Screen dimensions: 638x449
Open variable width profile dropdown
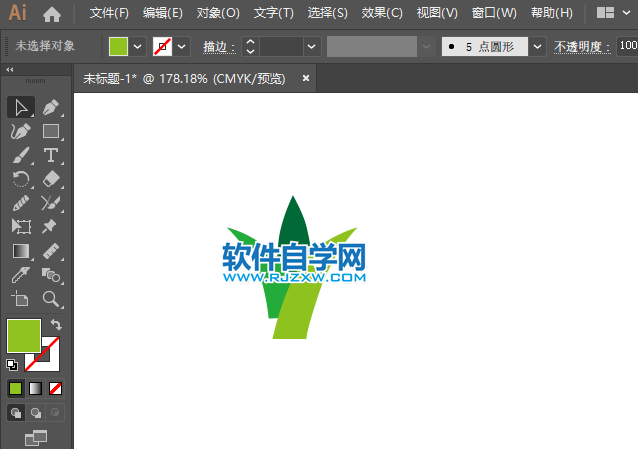coord(426,46)
